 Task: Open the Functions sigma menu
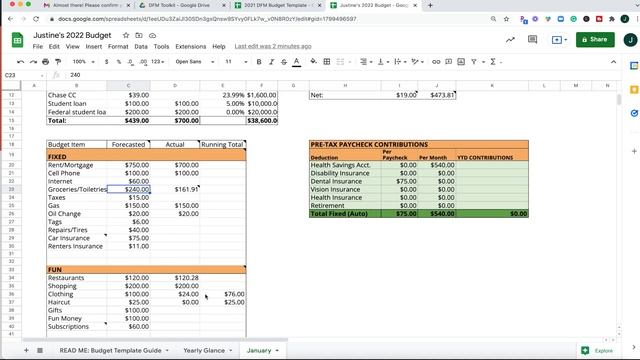click(493, 62)
